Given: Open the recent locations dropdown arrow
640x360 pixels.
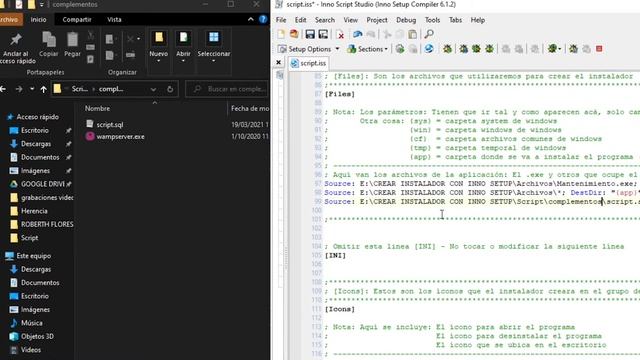Looking at the screenshot, I should click(32, 89).
